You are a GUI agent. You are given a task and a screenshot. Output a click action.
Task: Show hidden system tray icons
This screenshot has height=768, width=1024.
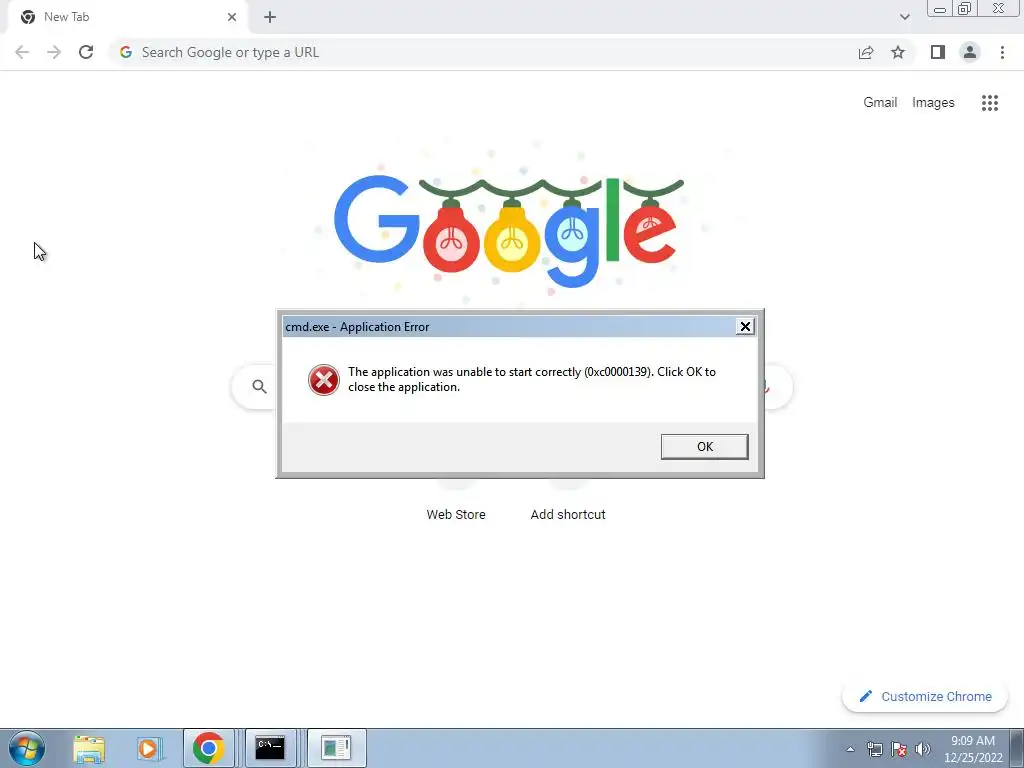click(850, 749)
